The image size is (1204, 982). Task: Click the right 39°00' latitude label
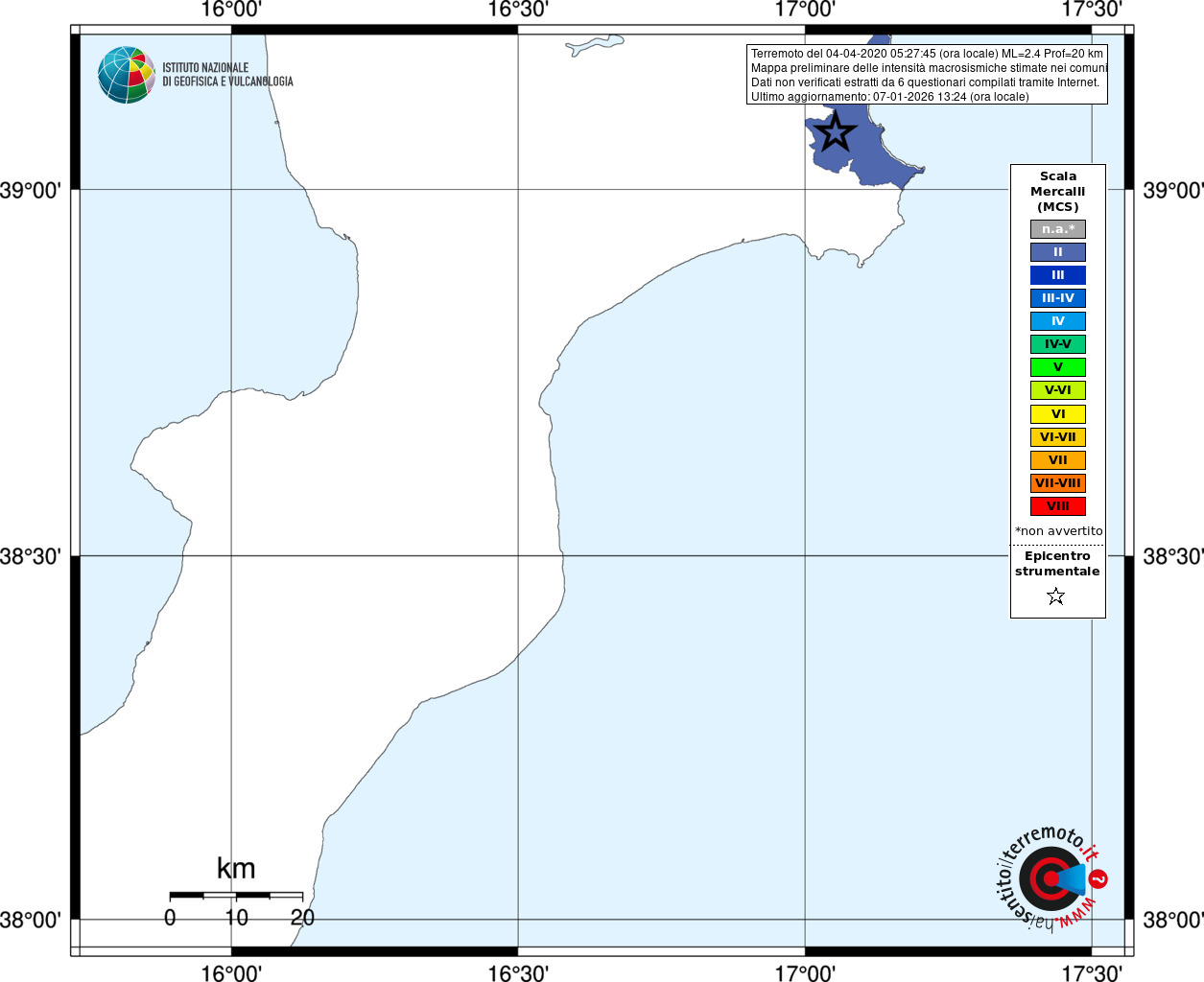click(1172, 190)
